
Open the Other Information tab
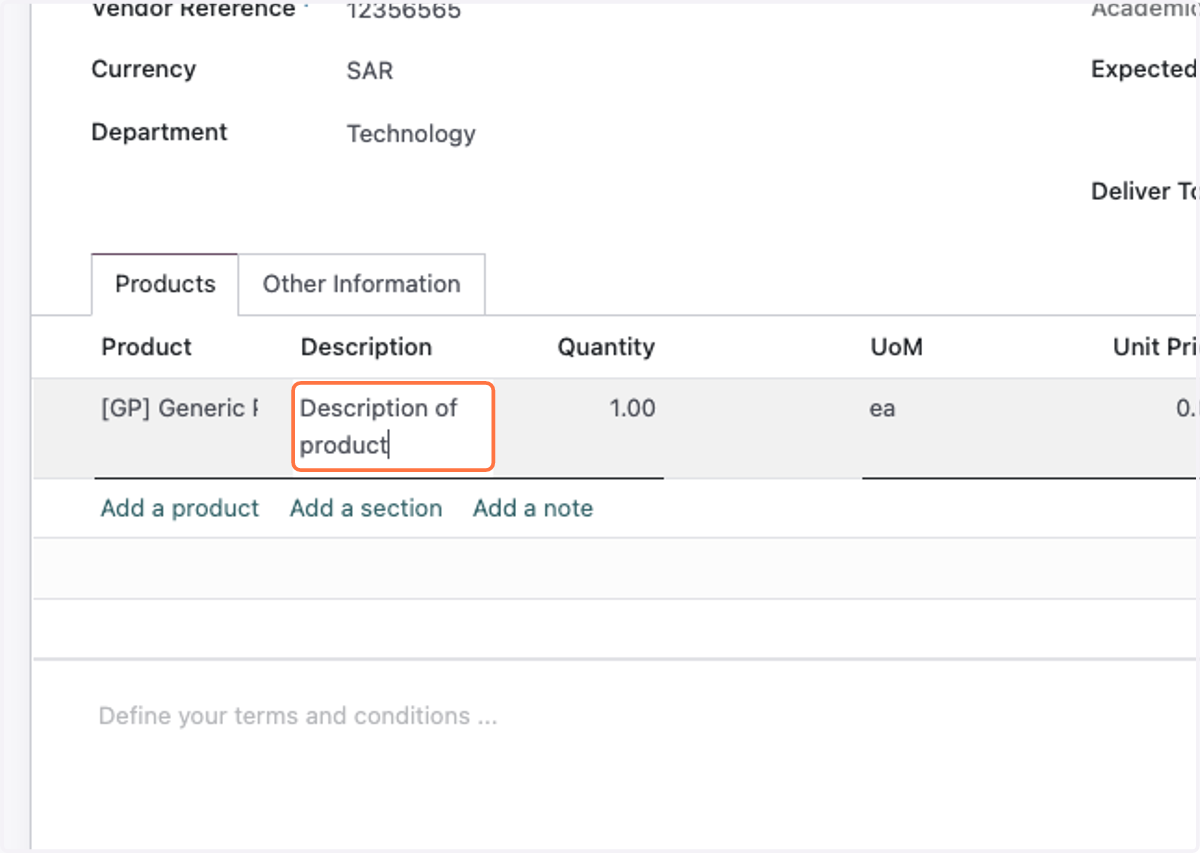tap(362, 284)
